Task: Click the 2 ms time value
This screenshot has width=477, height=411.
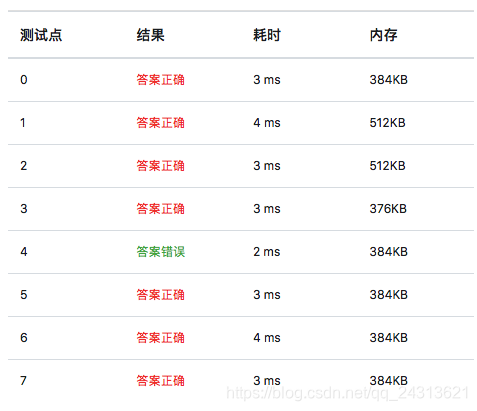Action: [267, 252]
